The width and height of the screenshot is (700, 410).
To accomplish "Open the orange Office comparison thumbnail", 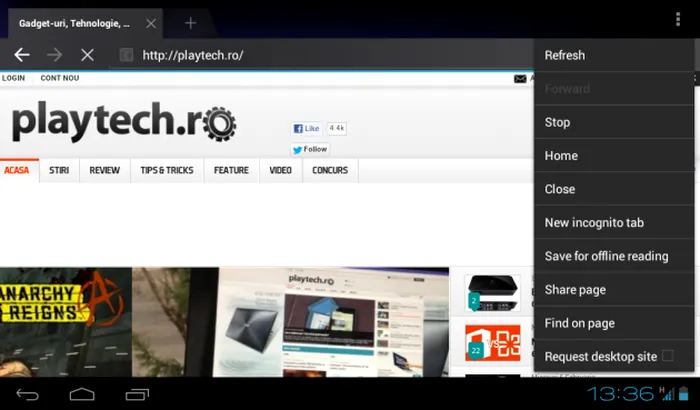I will (x=492, y=343).
